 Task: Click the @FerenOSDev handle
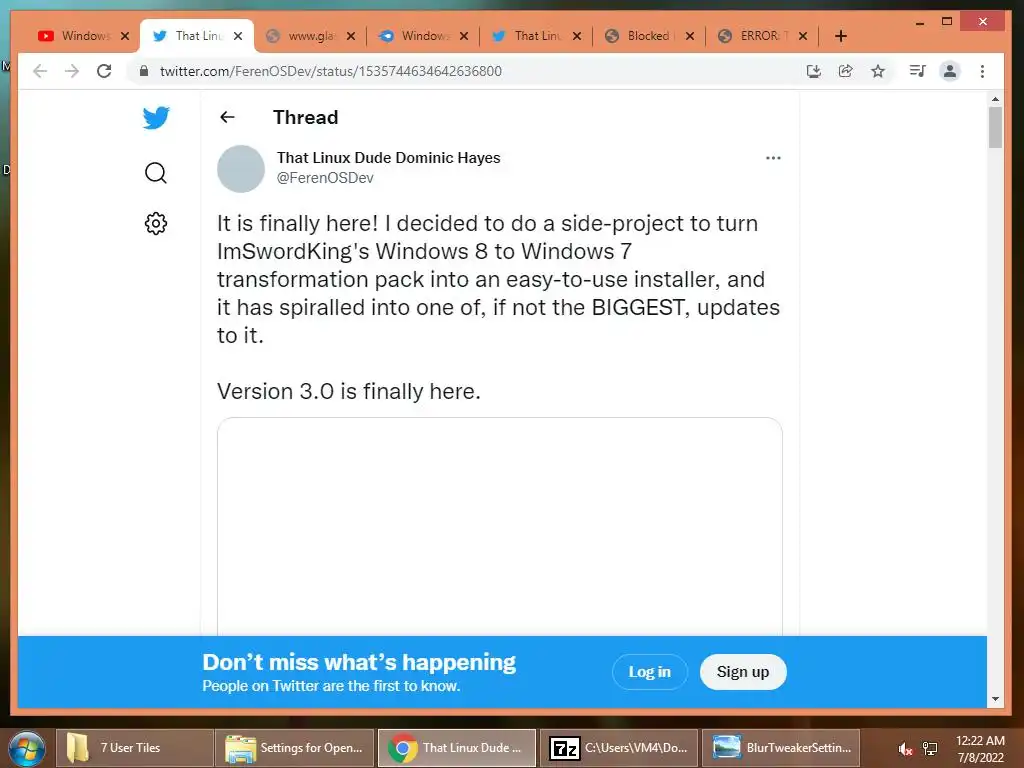click(325, 178)
